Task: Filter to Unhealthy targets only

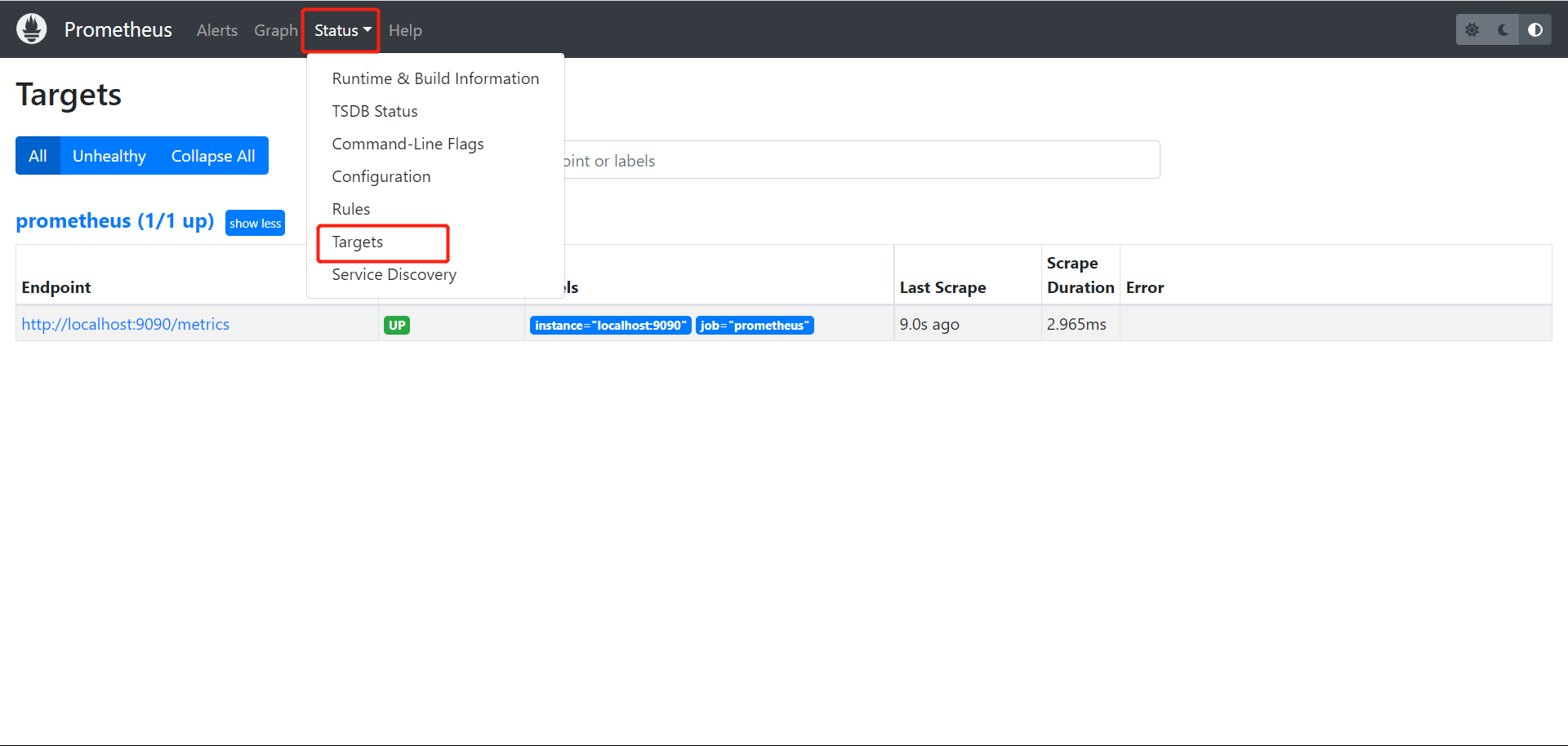Action: coord(109,156)
